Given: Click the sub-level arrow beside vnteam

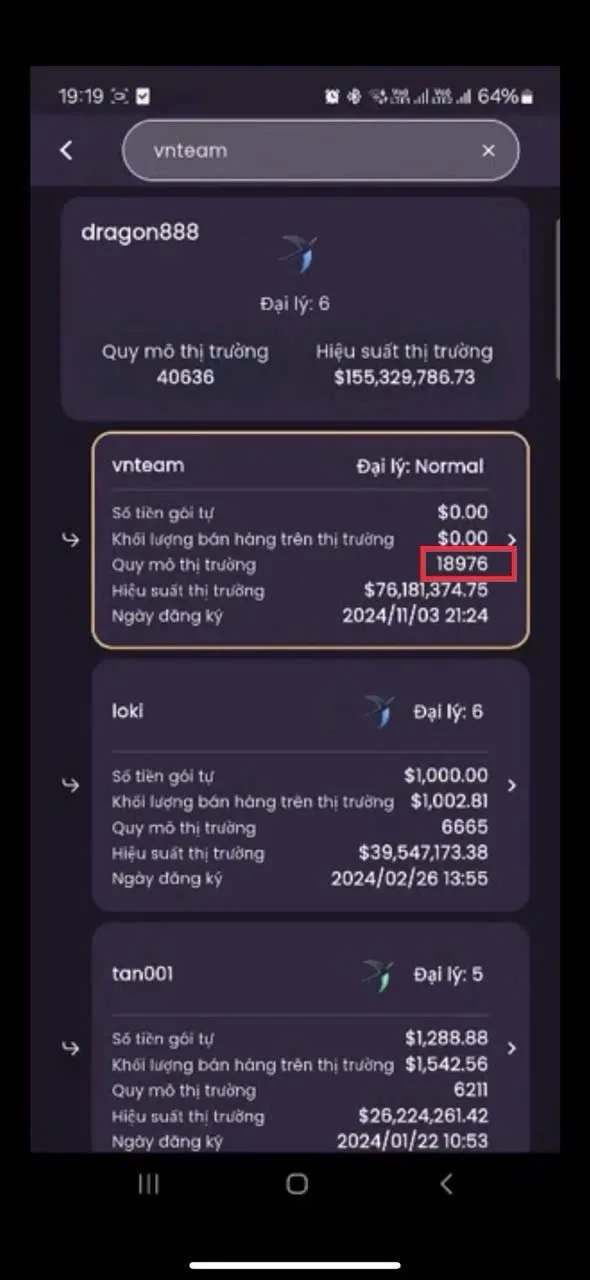Looking at the screenshot, I should [x=70, y=540].
